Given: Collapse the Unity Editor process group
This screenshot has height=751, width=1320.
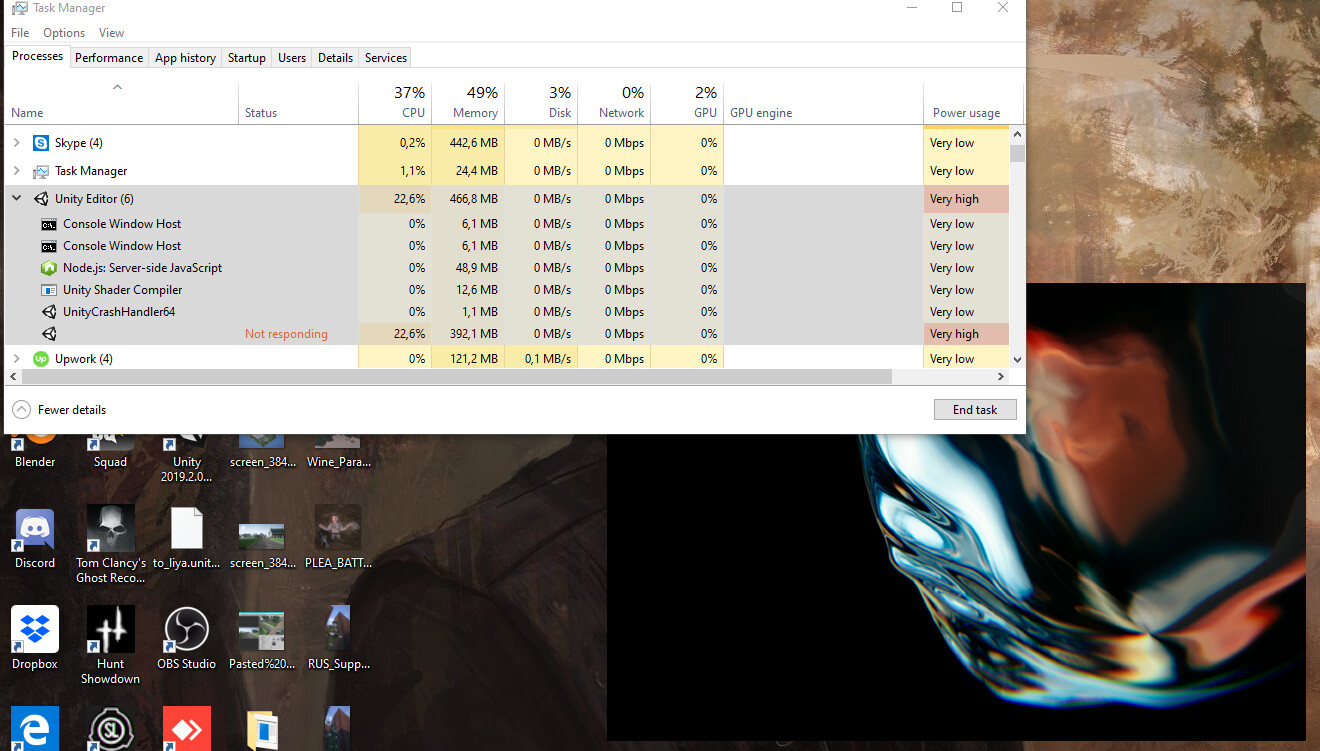Looking at the screenshot, I should pos(15,198).
